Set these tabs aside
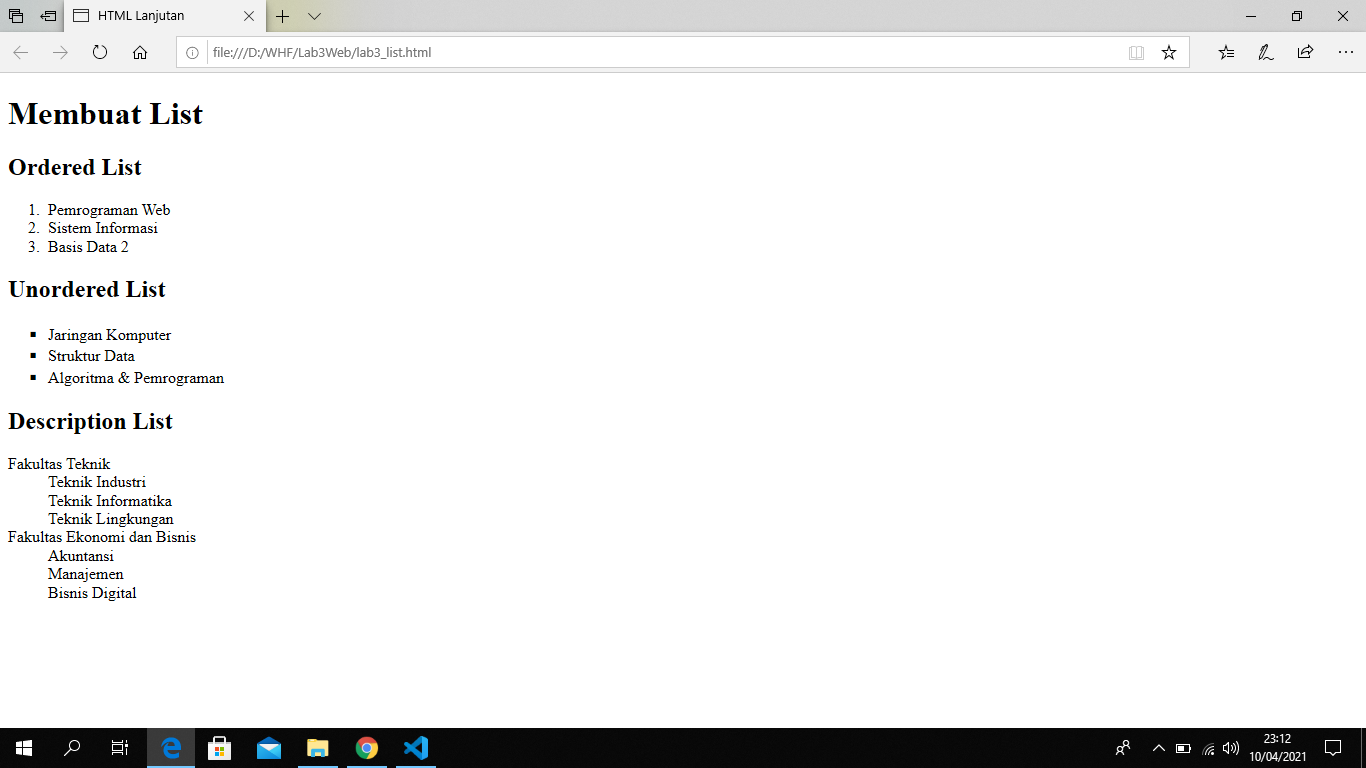Viewport: 1366px width, 768px height. click(48, 16)
